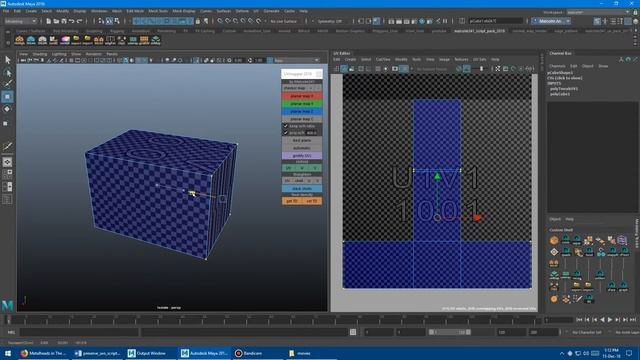Screen dimensions: 640x360
Task: Click the green planar map Y button
Action: click(x=302, y=104)
